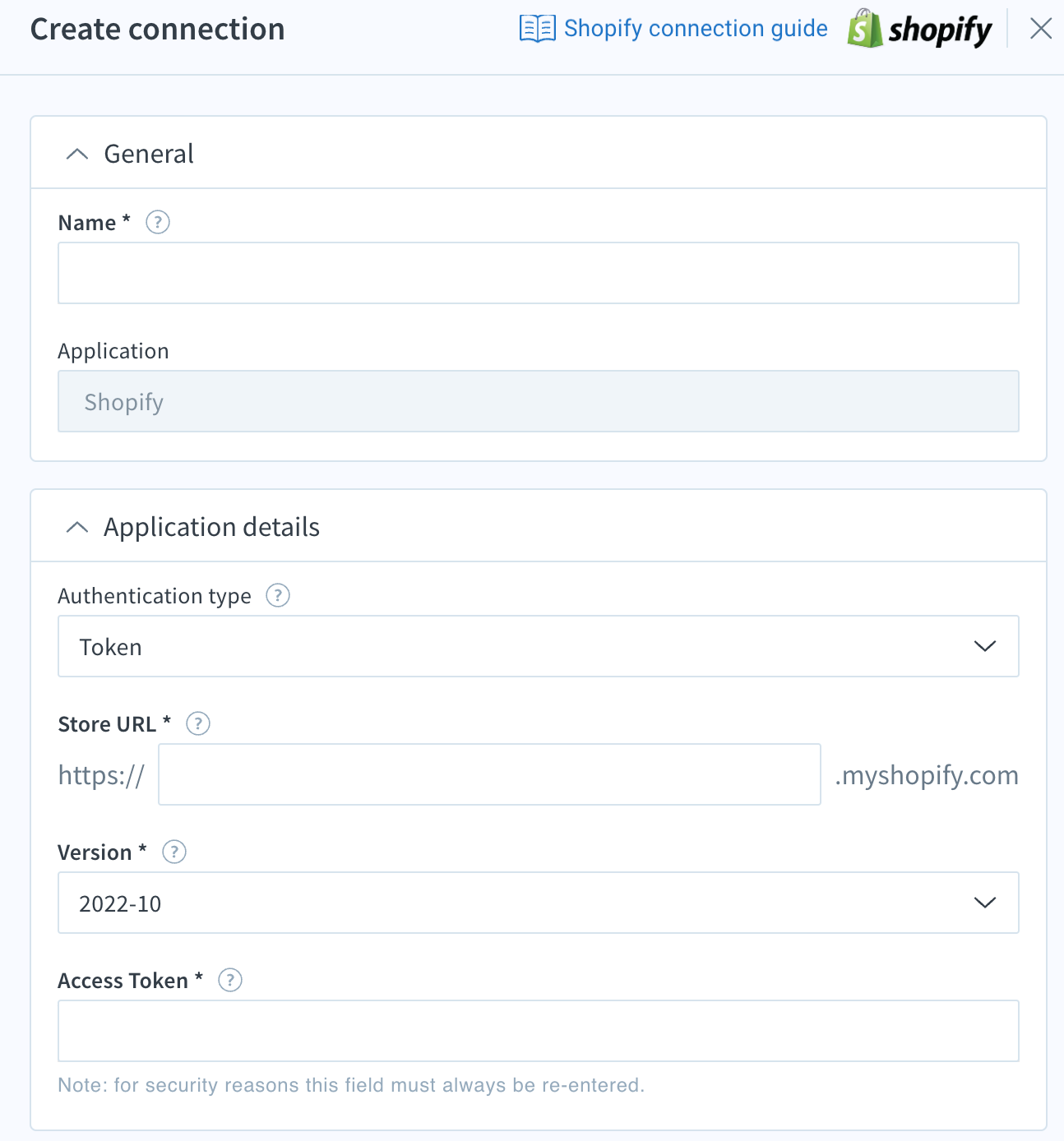The width and height of the screenshot is (1064, 1141).
Task: Click the help icon next to Version
Action: pos(174,852)
